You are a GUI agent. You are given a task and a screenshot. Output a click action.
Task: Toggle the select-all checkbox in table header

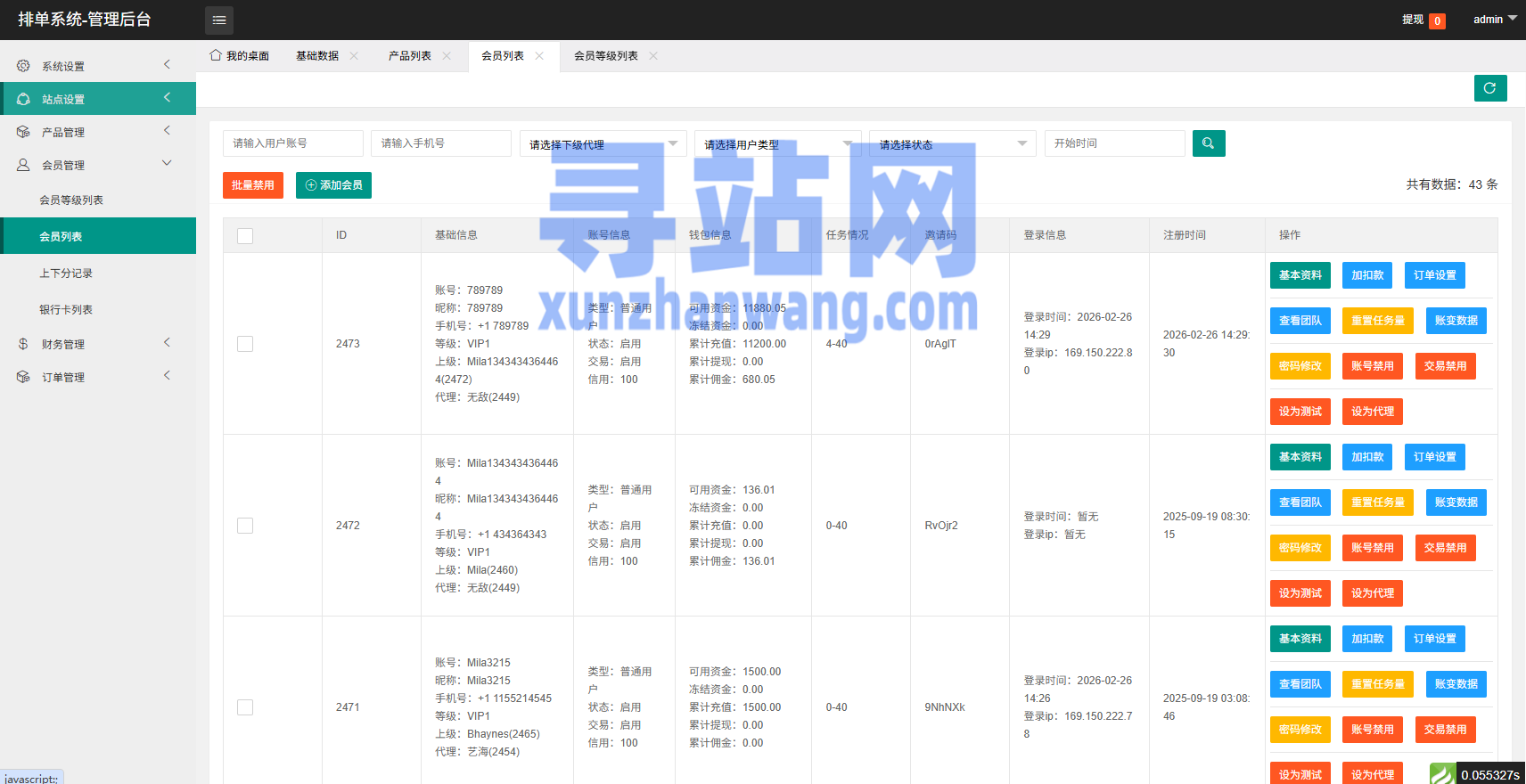(x=245, y=236)
